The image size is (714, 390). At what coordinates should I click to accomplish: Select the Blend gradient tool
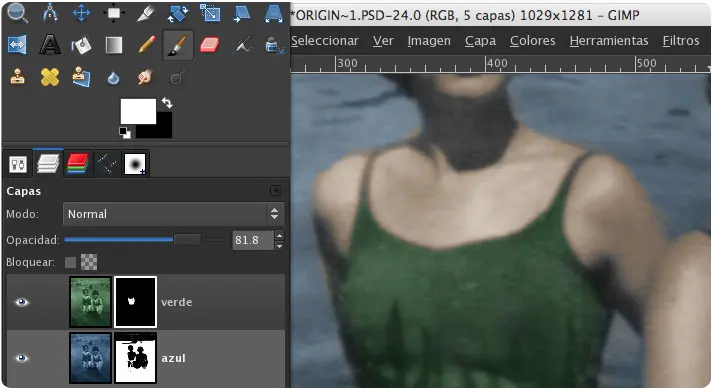point(113,45)
